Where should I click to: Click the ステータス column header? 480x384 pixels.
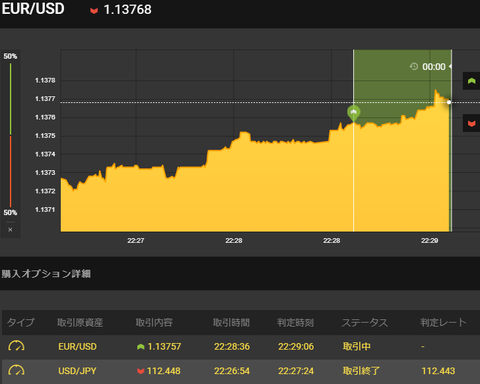coord(365,322)
